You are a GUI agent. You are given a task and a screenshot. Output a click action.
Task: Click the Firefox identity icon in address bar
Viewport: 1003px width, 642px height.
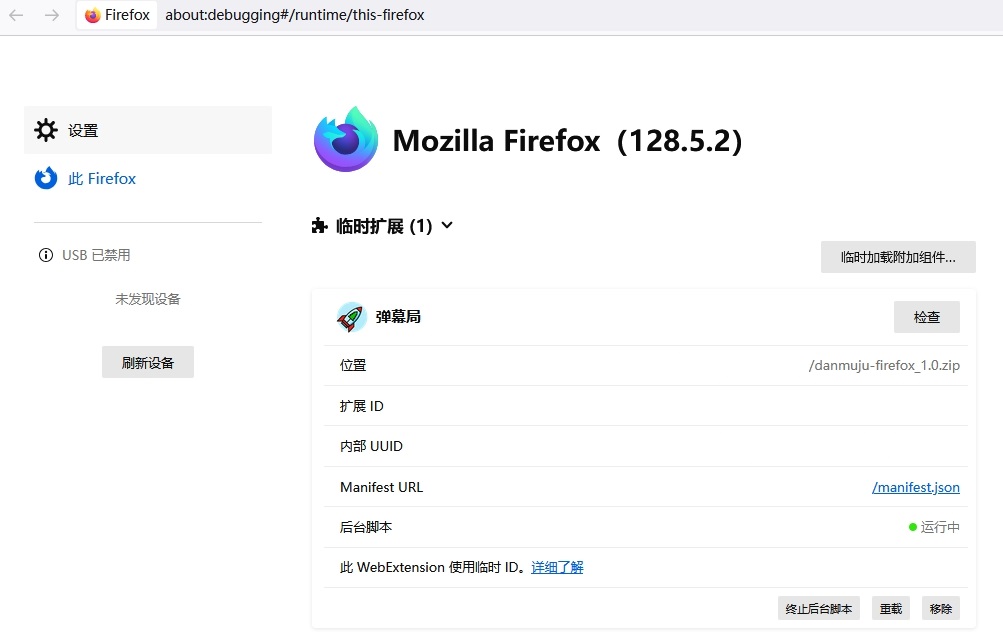click(x=93, y=16)
